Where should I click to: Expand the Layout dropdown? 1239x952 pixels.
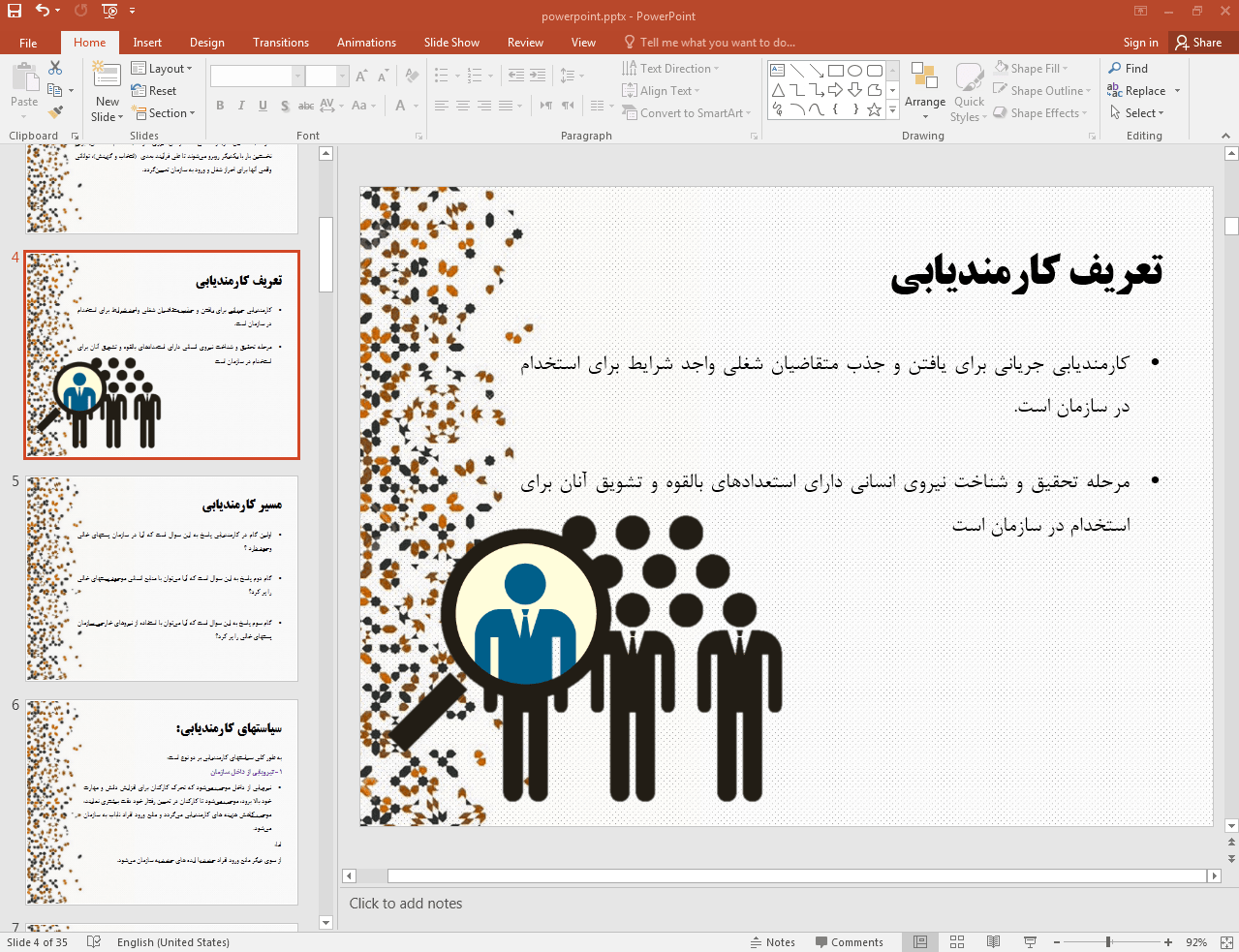162,69
